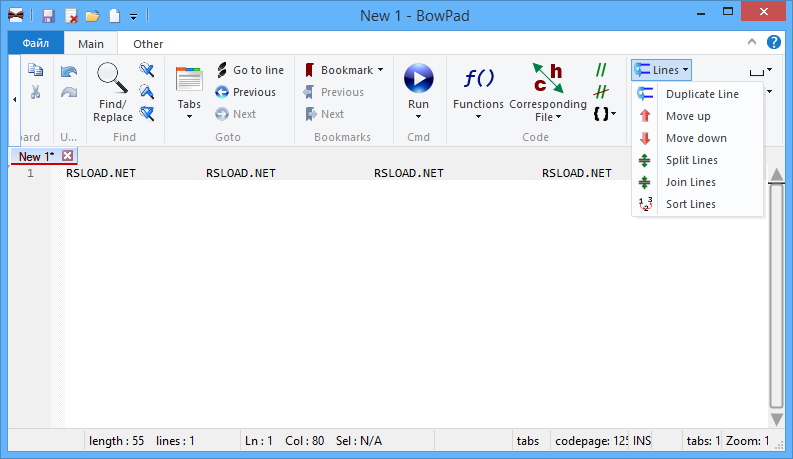Image resolution: width=793 pixels, height=459 pixels.
Task: Close the New 1* tab with red X
Action: click(x=68, y=156)
